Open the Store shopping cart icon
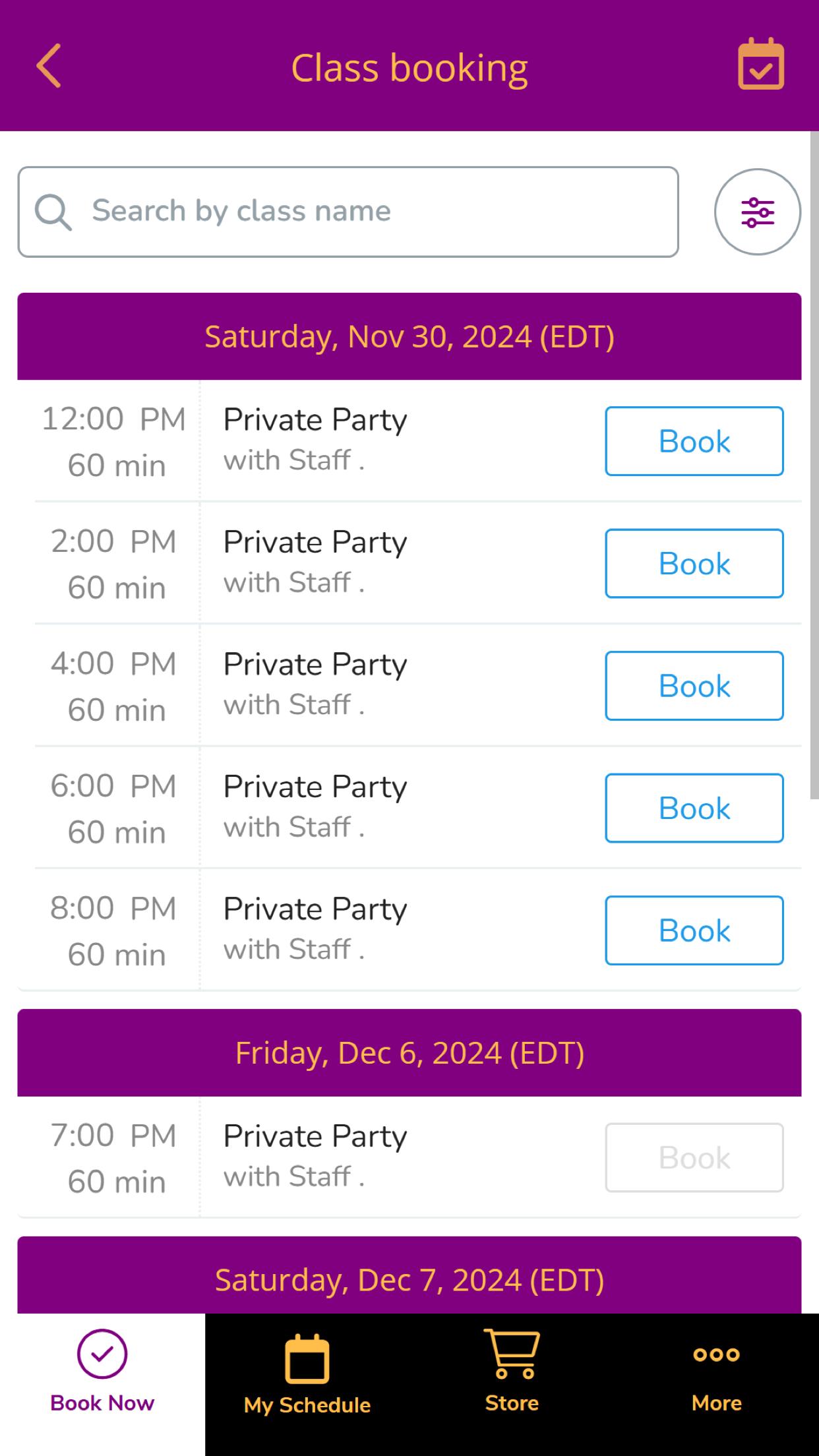The height and width of the screenshot is (1456, 819). [x=512, y=1354]
